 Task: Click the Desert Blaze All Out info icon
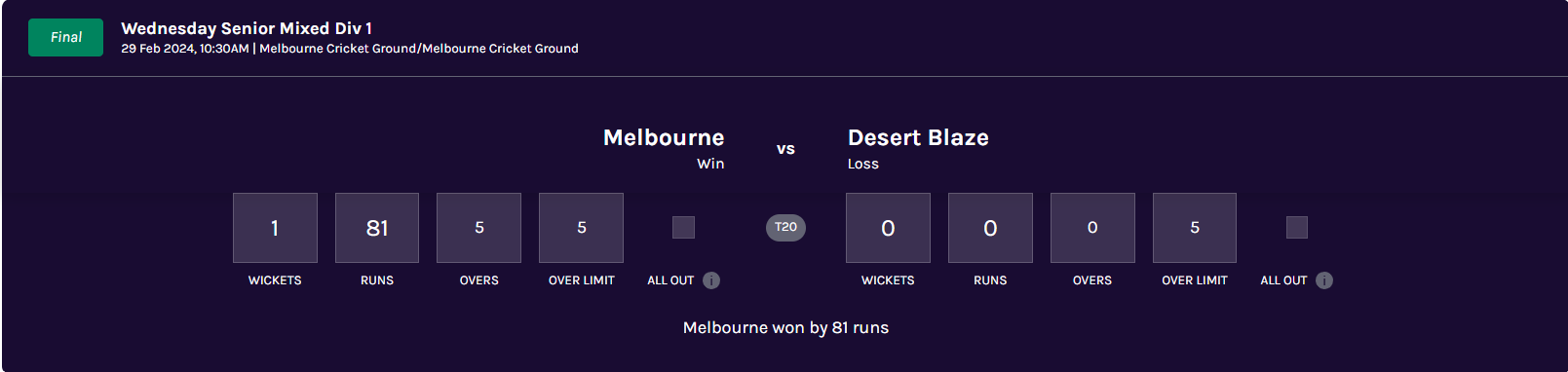[x=1324, y=280]
